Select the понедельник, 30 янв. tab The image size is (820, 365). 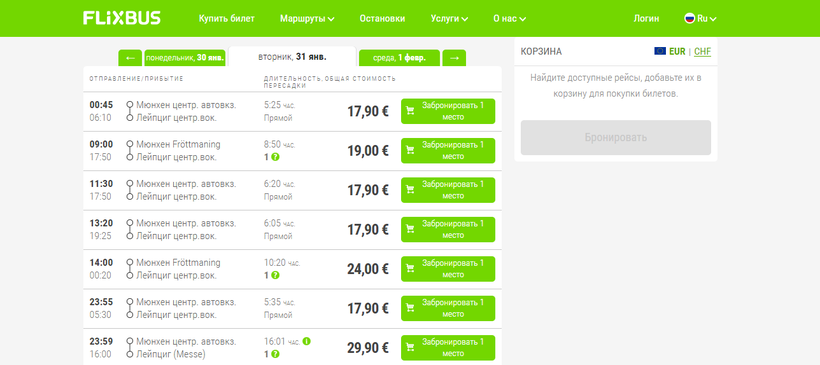(185, 58)
